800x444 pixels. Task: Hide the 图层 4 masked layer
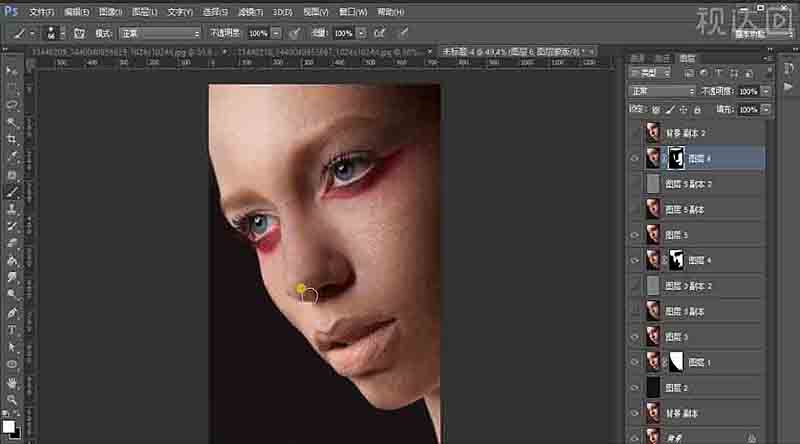[635, 260]
